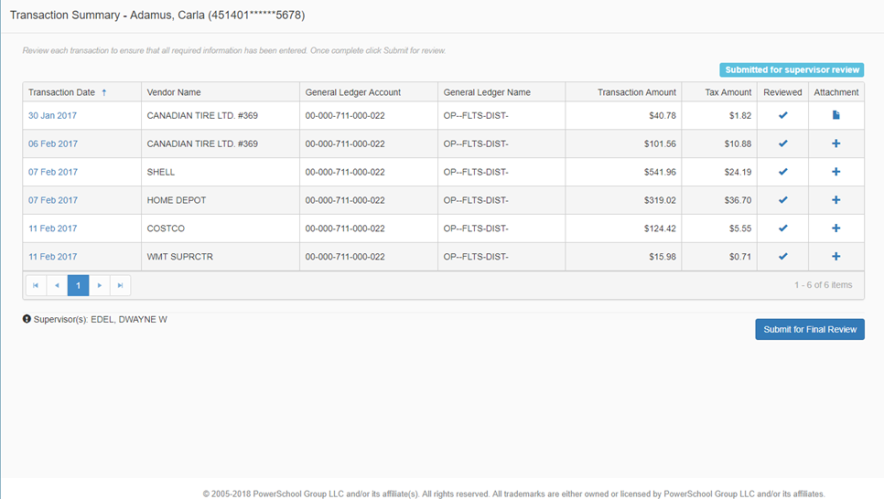The width and height of the screenshot is (884, 499).
Task: Toggle reviewed checkmark for SHELL transaction
Action: pos(782,172)
